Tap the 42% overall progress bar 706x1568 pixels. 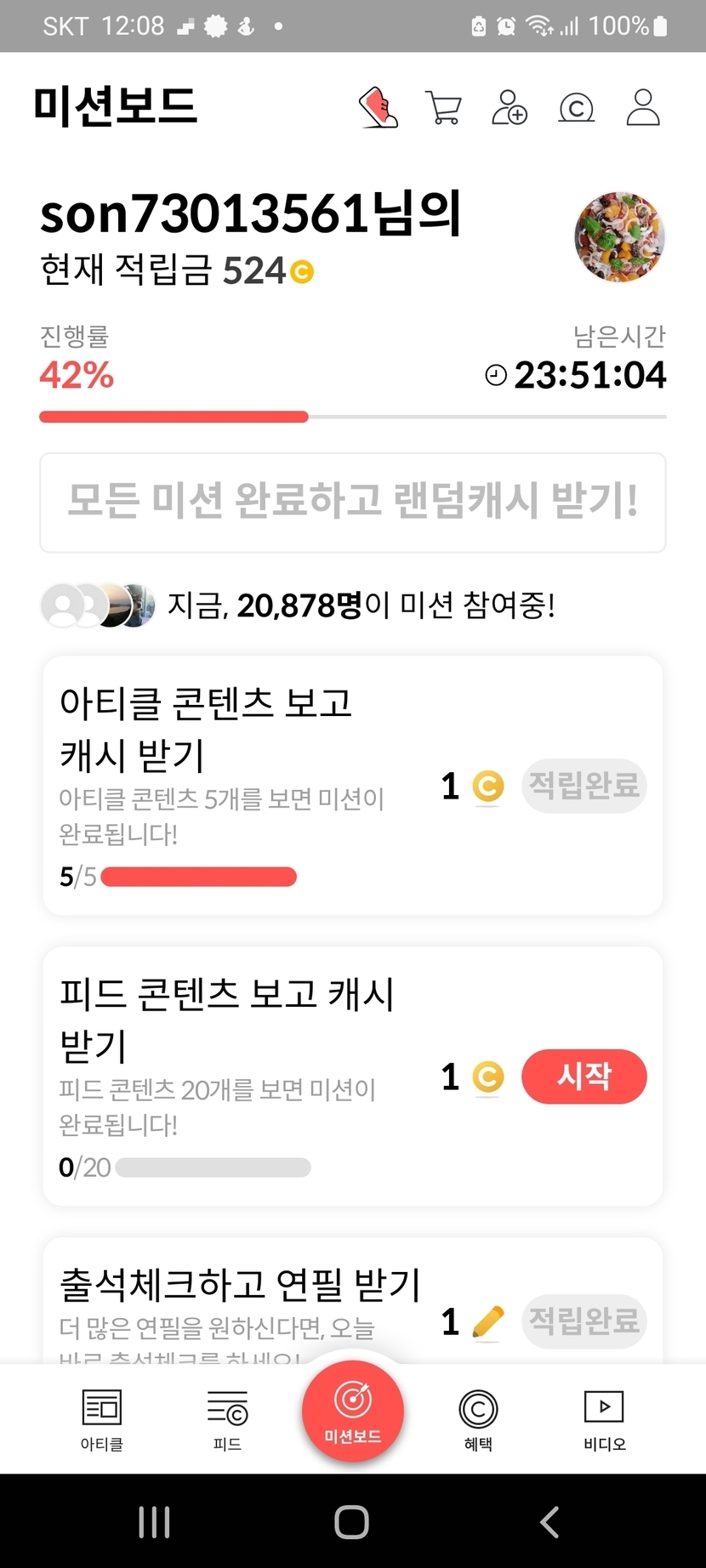tap(353, 417)
